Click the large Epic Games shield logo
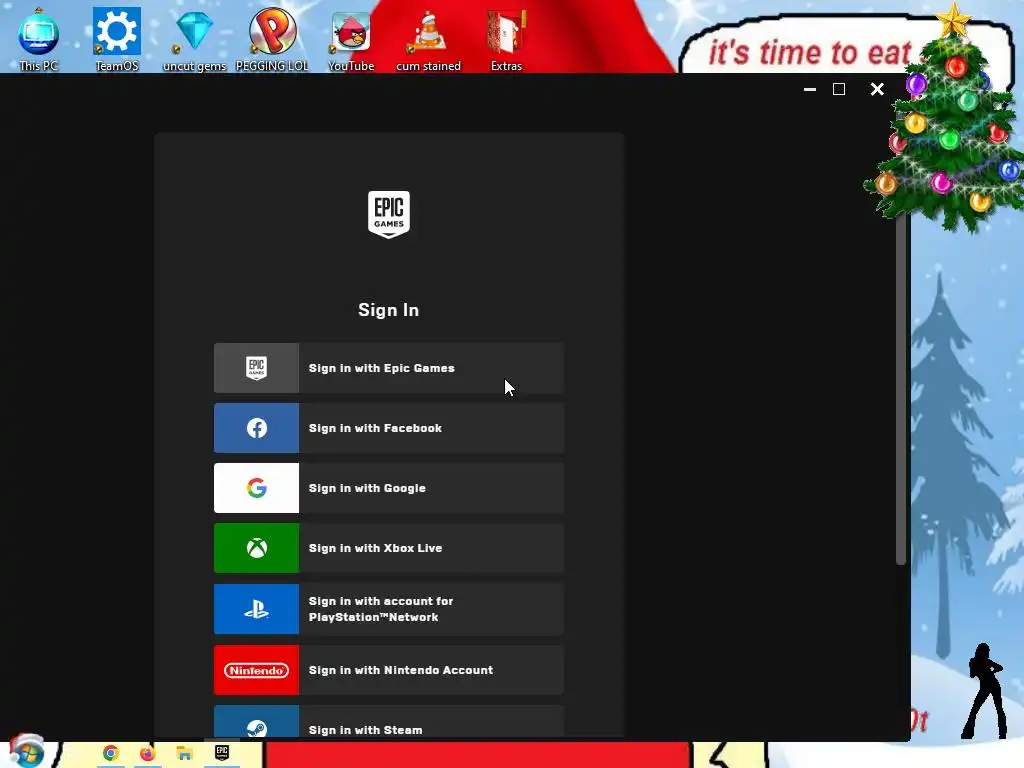Viewport: 1024px width, 768px height. click(389, 215)
